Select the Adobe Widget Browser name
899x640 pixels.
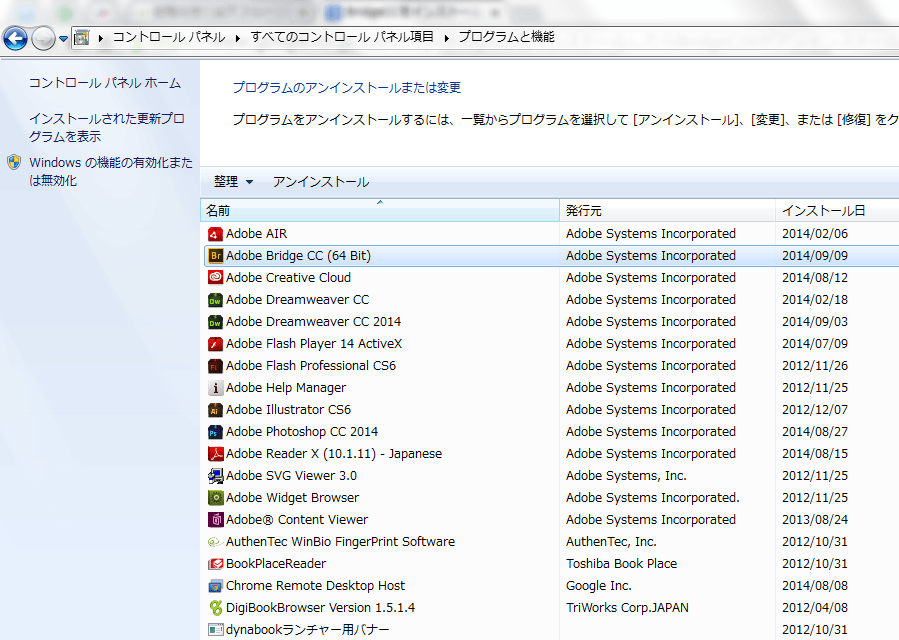pos(292,498)
